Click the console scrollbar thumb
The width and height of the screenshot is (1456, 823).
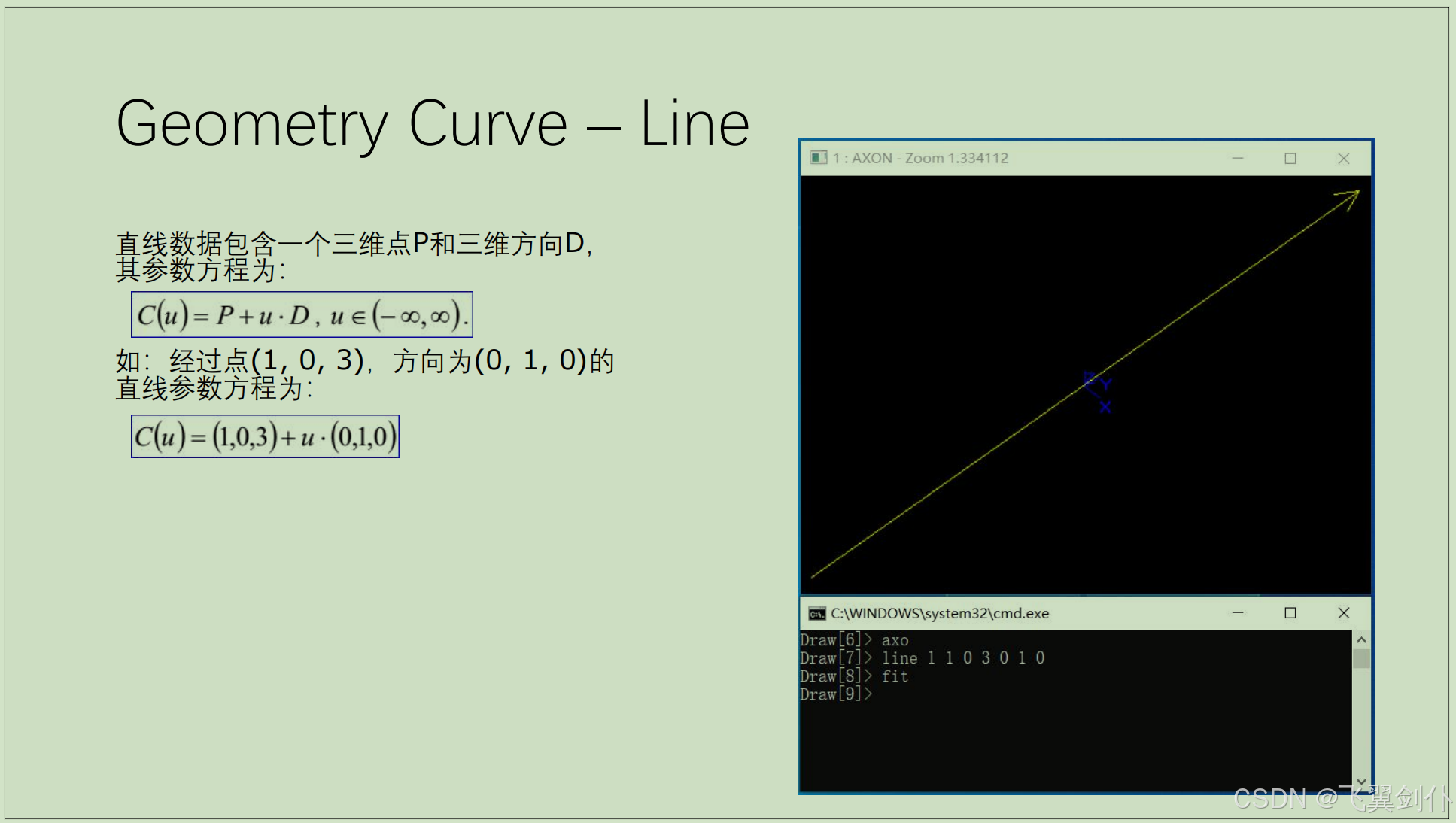[1361, 659]
